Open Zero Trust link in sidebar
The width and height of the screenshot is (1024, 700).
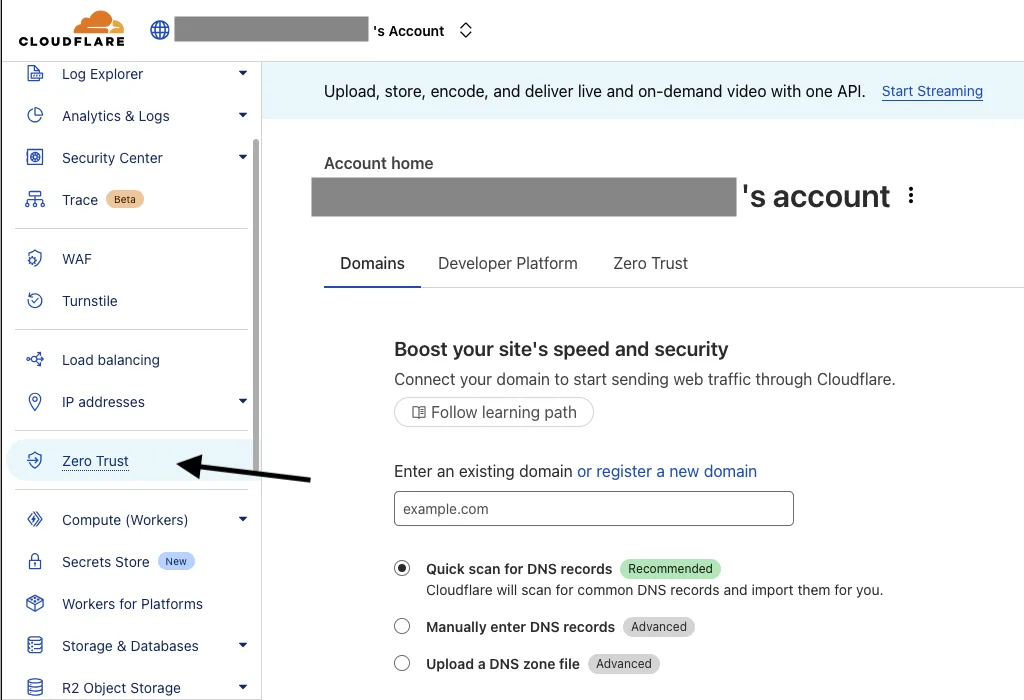coord(95,461)
